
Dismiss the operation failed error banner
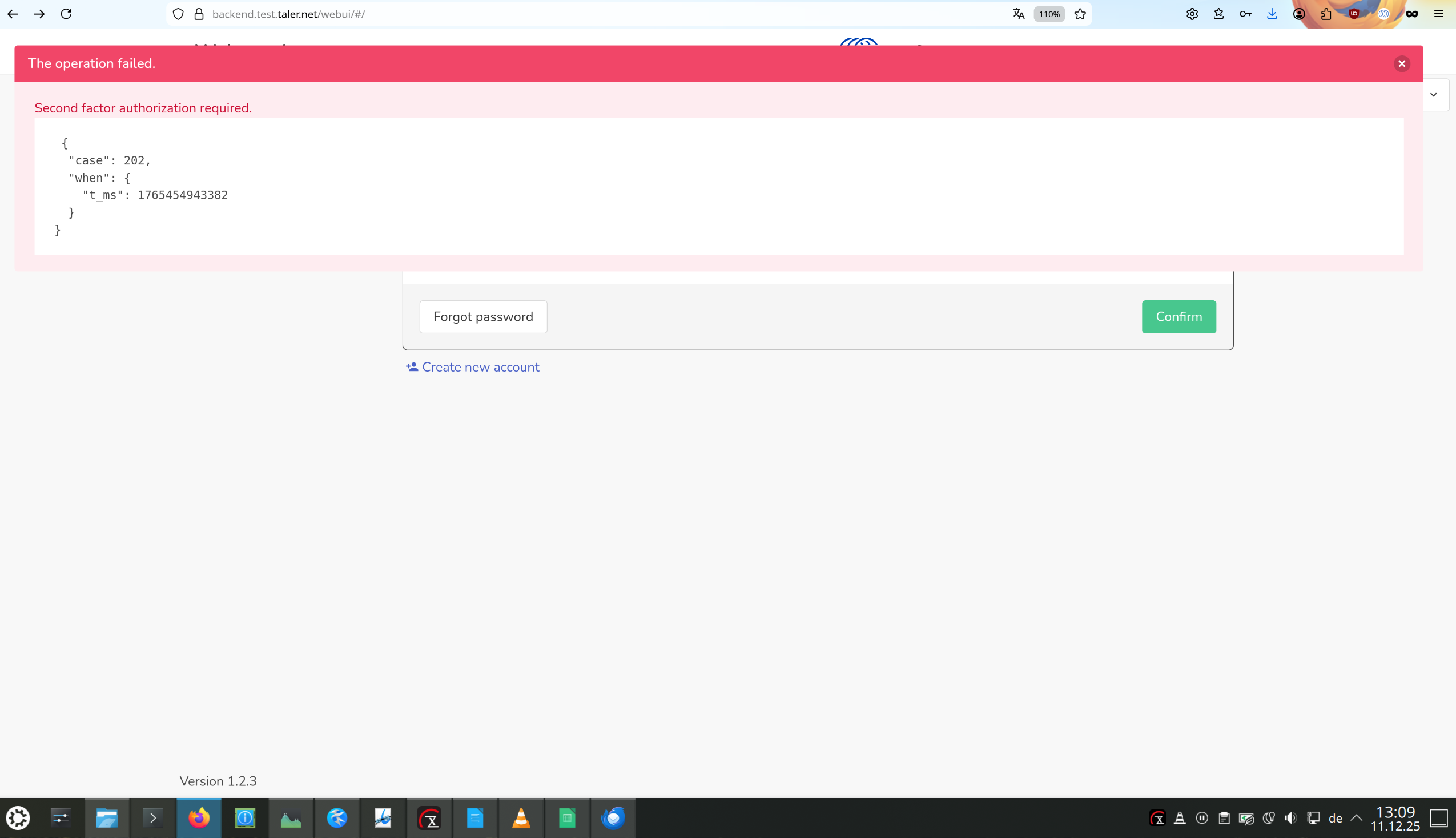tap(1401, 63)
